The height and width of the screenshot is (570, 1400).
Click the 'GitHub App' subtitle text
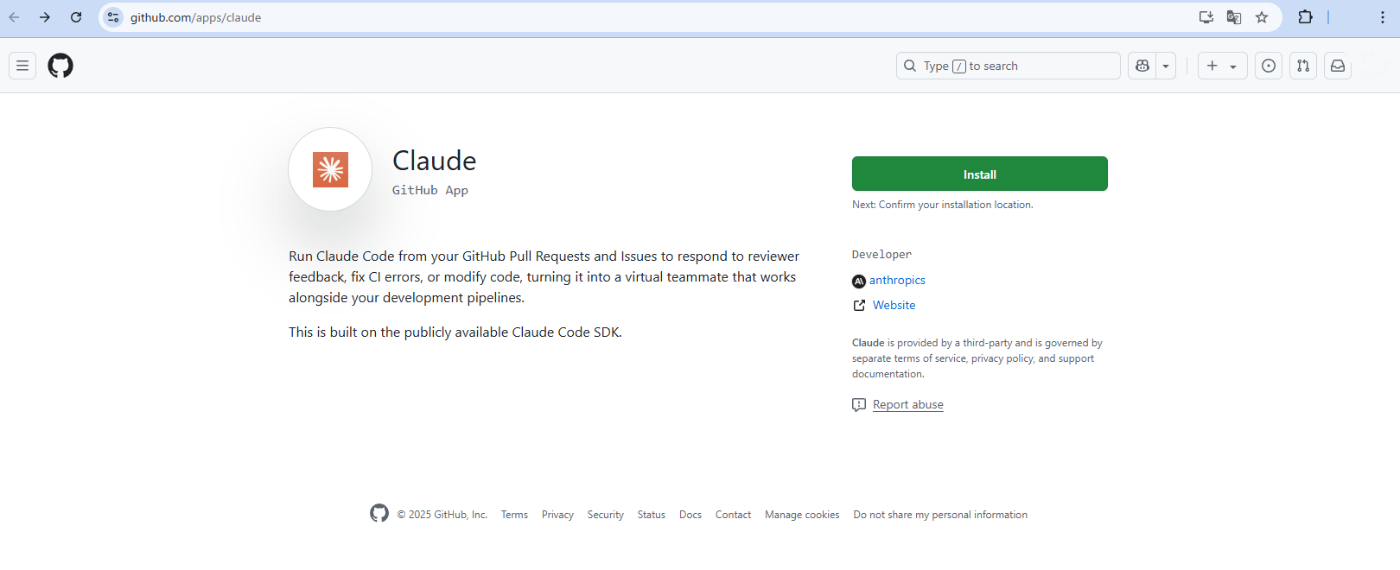pos(430,190)
